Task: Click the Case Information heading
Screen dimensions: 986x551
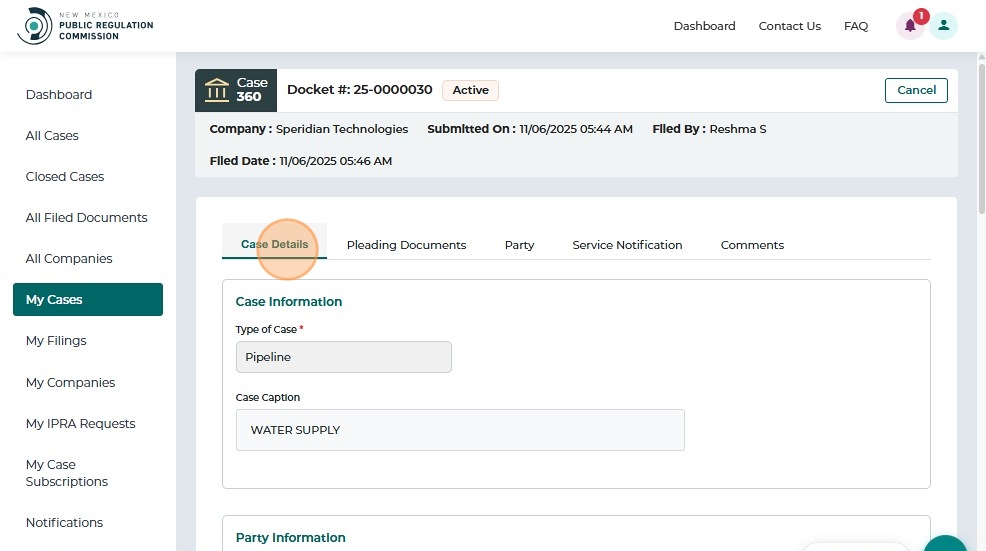Action: (x=289, y=301)
